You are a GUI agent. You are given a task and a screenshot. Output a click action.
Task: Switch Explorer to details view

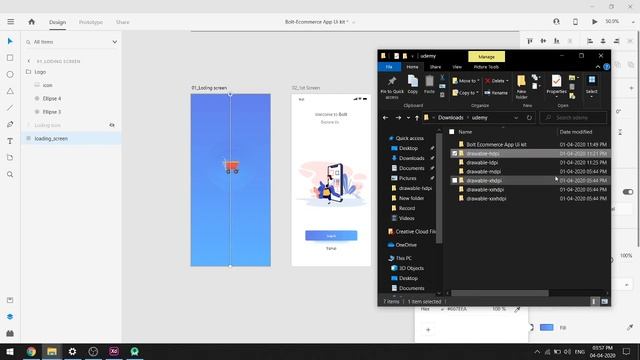[x=594, y=301]
